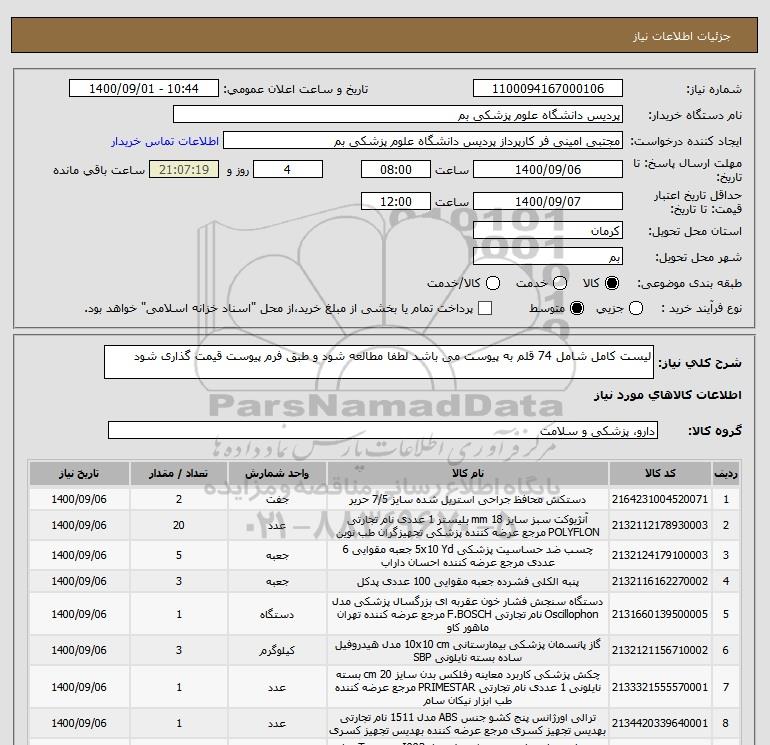Screen dimensions: 770x745
Task: Click the delivery city field بم
Action: pos(548,256)
